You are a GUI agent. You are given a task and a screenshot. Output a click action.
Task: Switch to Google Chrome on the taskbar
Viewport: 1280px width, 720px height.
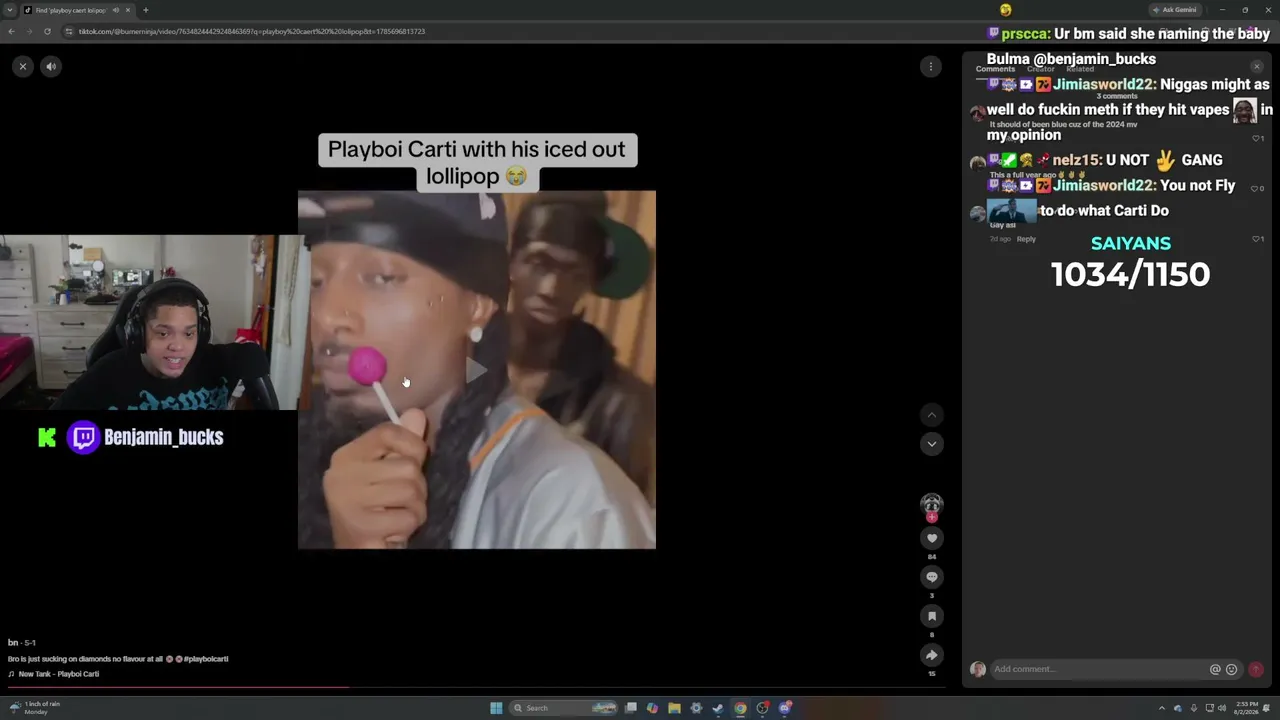pos(740,708)
